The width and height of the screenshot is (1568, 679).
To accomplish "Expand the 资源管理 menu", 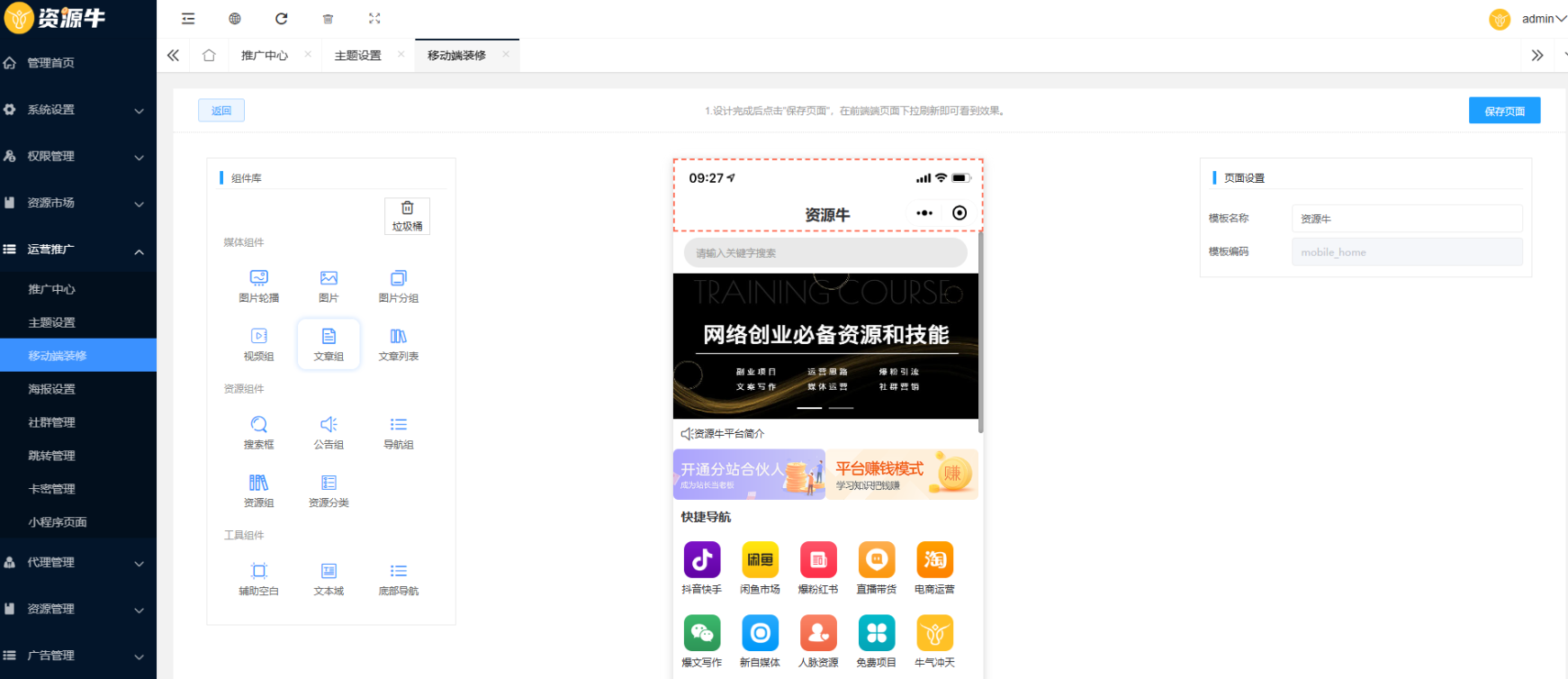I will pos(78,610).
